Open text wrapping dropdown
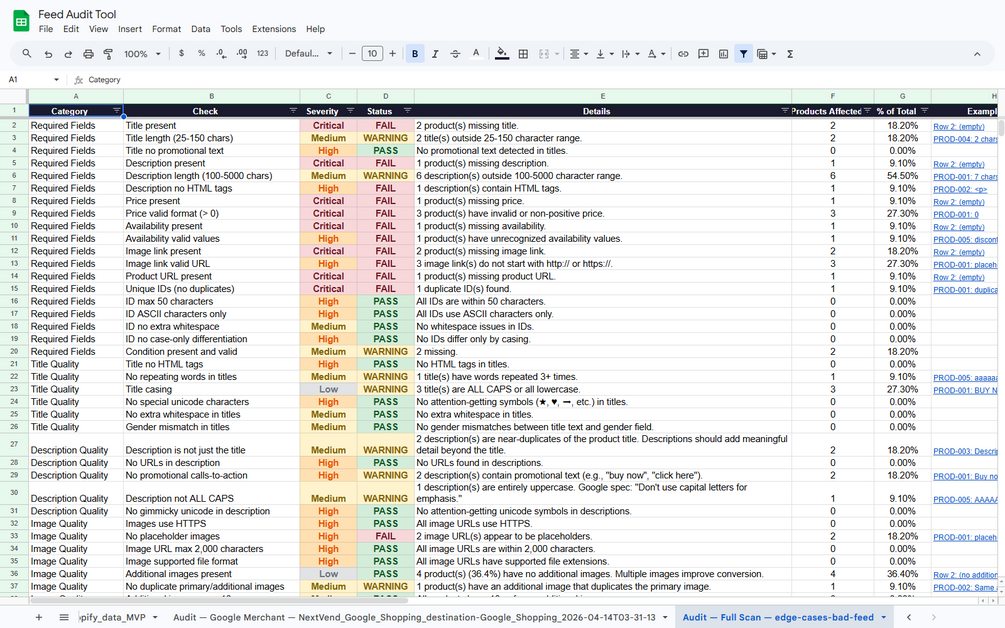The image size is (1005, 628). click(630, 54)
